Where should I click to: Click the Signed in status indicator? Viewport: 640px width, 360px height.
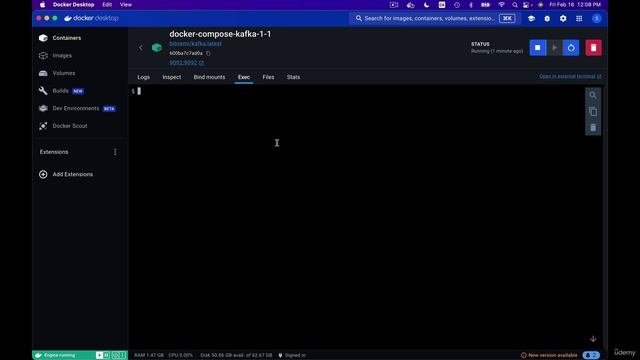(x=292, y=355)
